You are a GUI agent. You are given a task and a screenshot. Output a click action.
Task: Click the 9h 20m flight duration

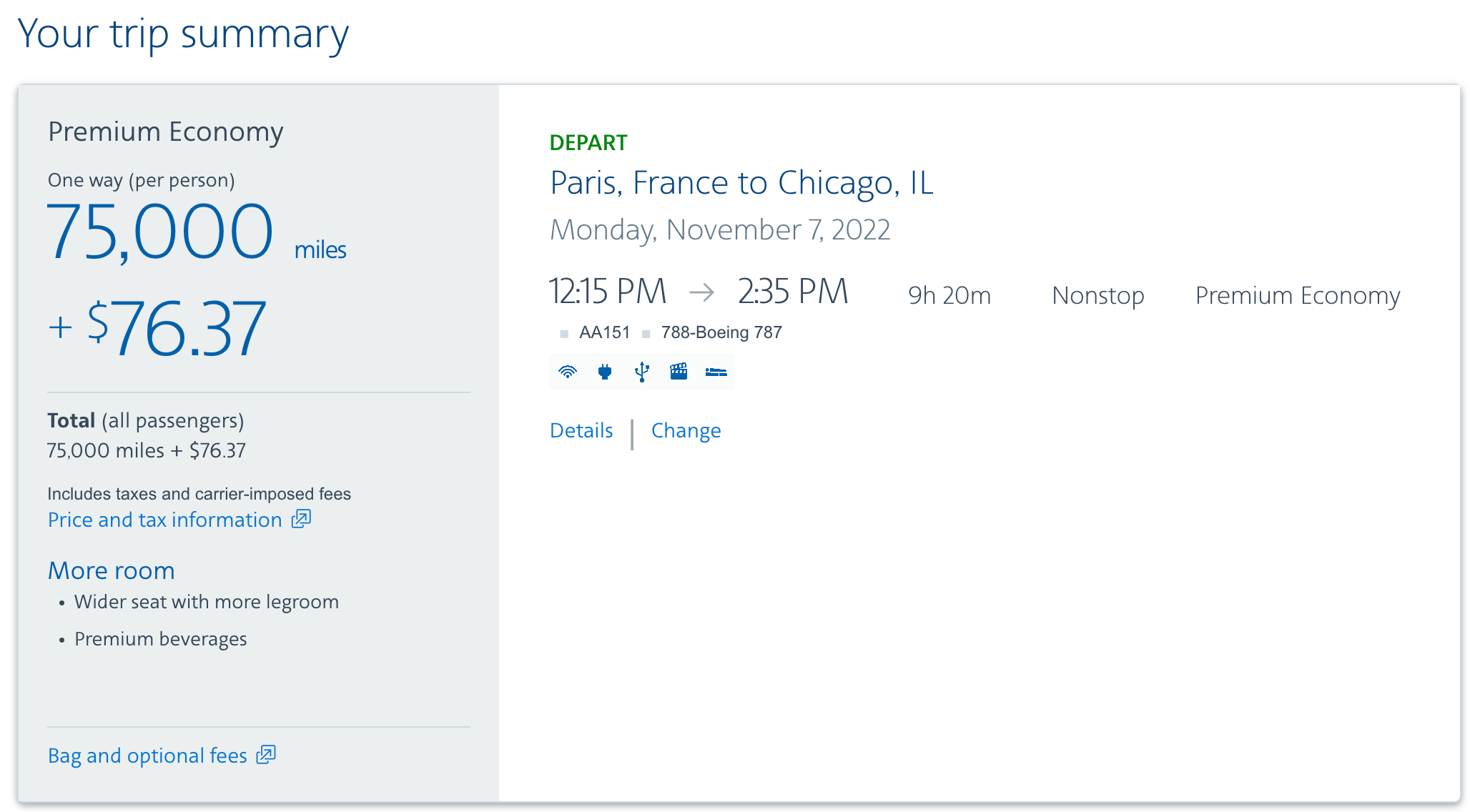click(x=949, y=295)
